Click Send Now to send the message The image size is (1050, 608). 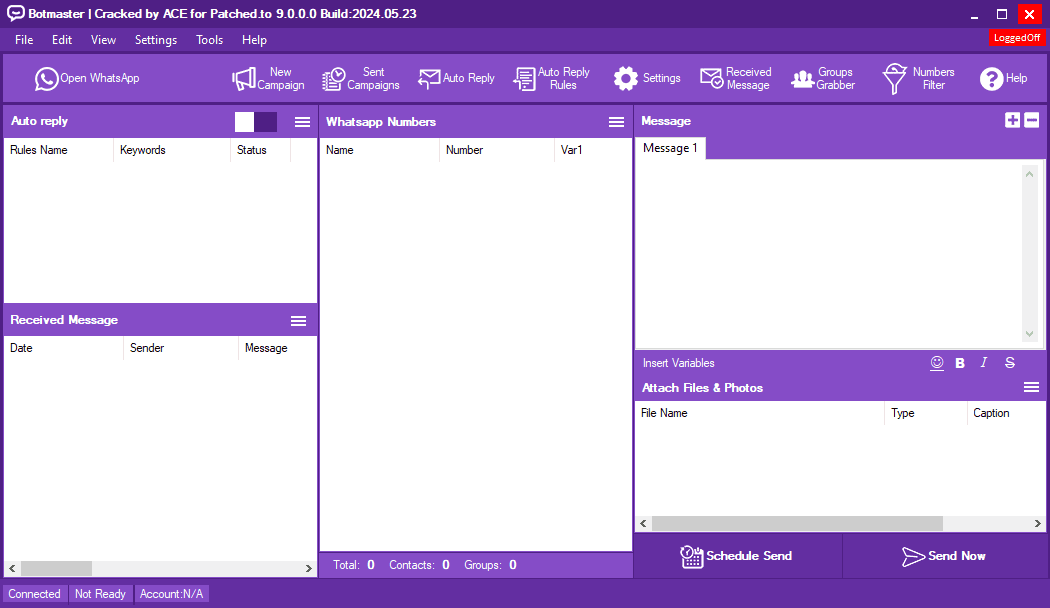pos(945,556)
